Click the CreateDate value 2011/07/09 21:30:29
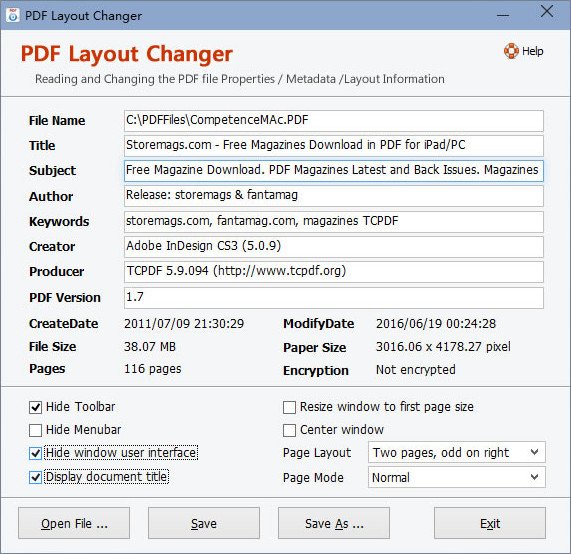The height and width of the screenshot is (554, 571). 184,324
